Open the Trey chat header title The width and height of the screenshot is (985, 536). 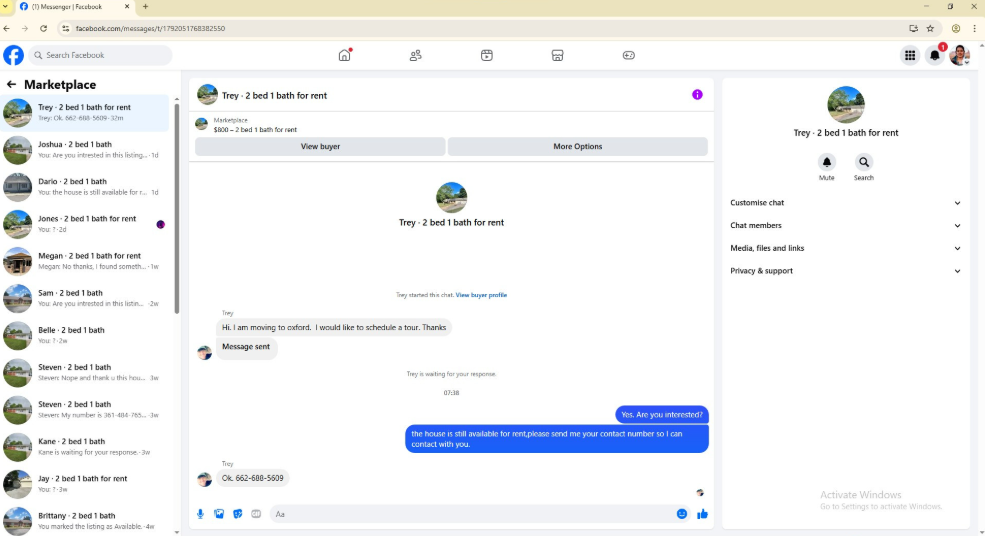coord(274,96)
